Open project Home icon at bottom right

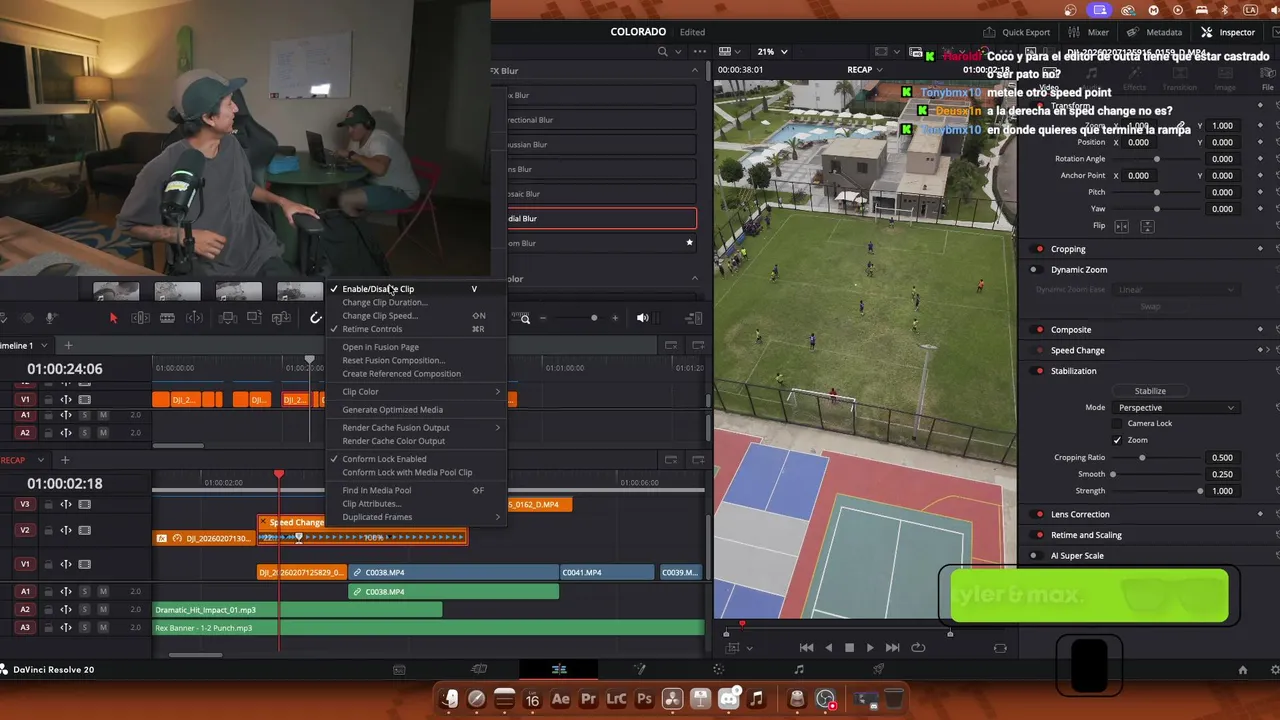1243,670
